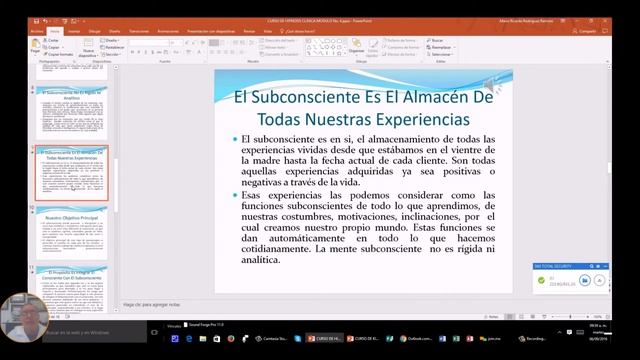640x360 pixels.
Task: Switch to the Dibujar tab
Action: (95, 31)
